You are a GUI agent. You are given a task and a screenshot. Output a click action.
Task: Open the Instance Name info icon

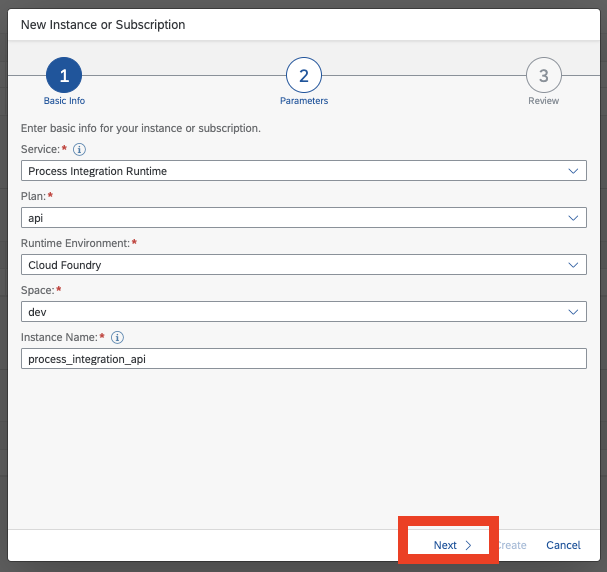click(117, 337)
